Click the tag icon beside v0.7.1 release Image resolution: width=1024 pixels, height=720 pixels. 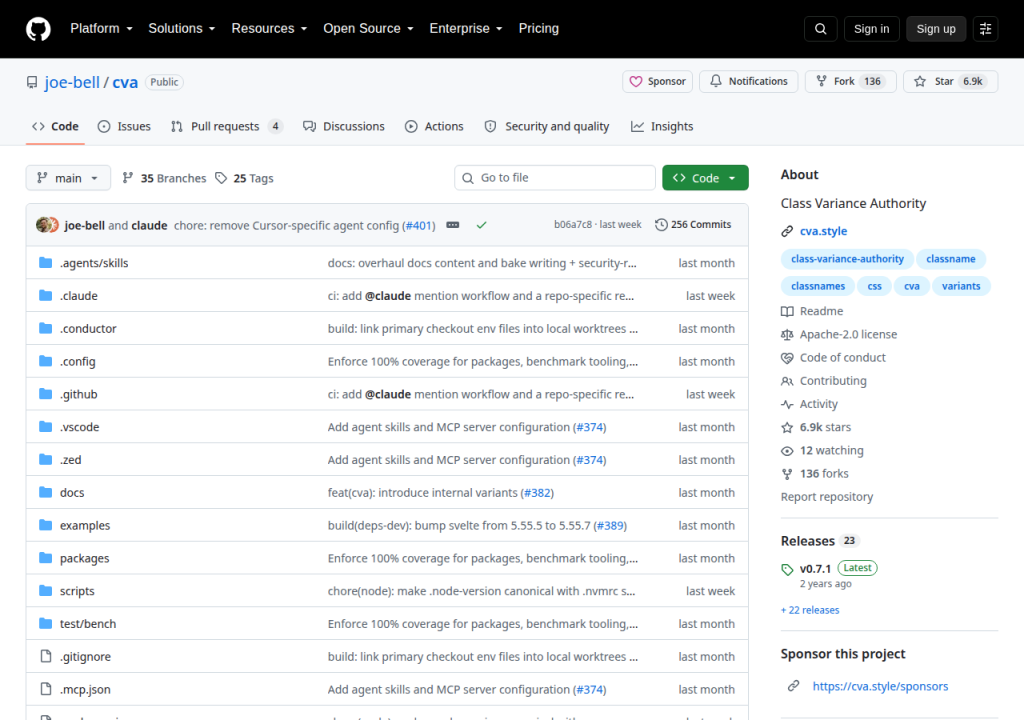click(x=787, y=569)
